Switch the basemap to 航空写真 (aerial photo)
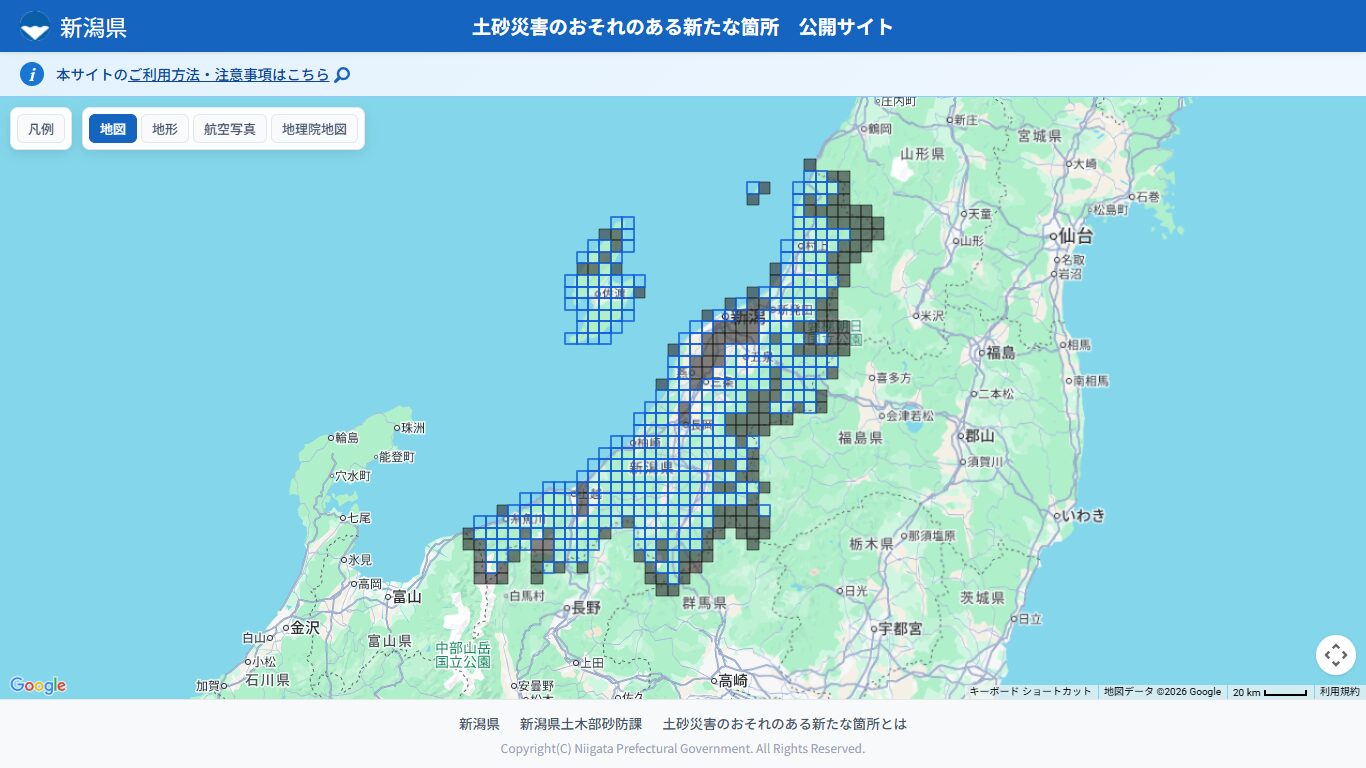The image size is (1366, 768). (229, 128)
